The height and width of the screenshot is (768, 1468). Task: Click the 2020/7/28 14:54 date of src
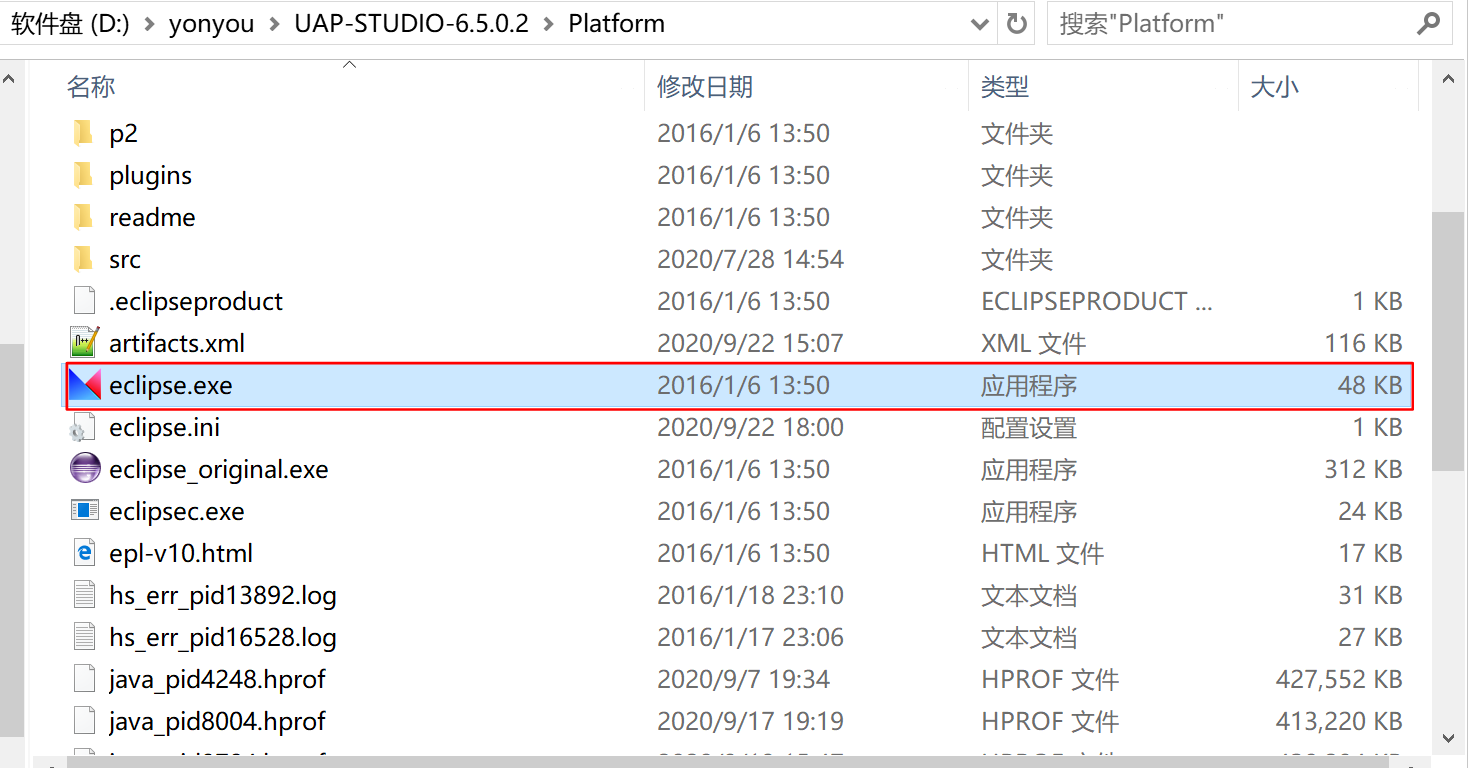tap(750, 259)
